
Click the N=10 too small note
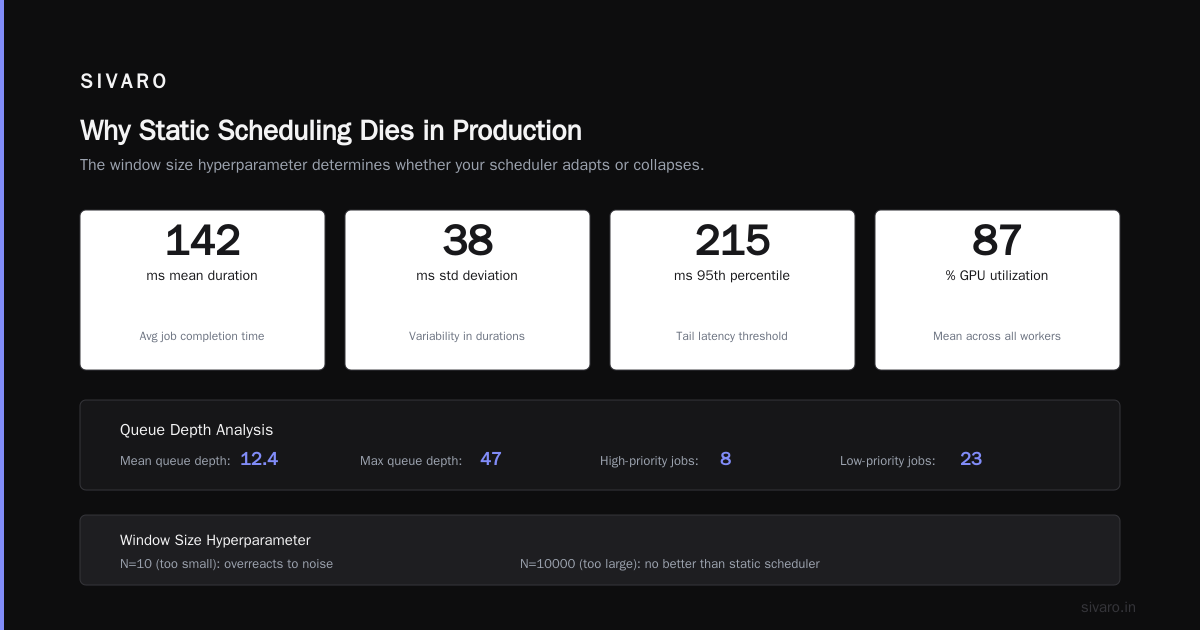pos(226,564)
